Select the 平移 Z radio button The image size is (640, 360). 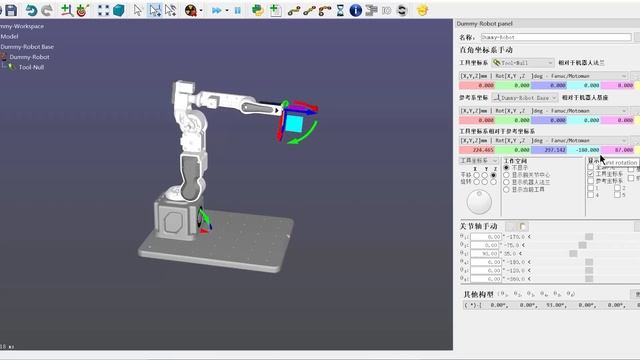tap(493, 175)
